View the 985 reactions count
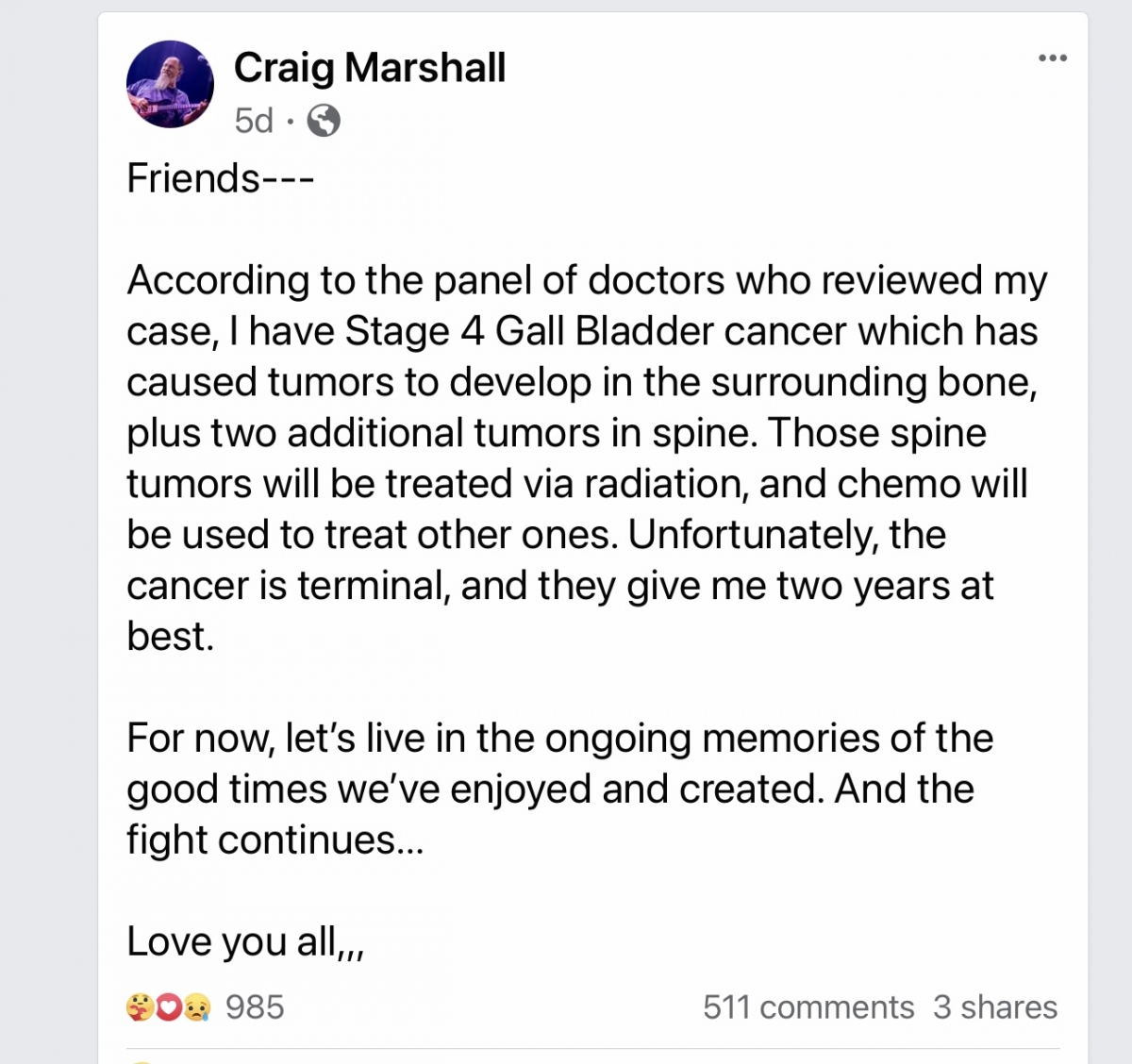 click(255, 1007)
